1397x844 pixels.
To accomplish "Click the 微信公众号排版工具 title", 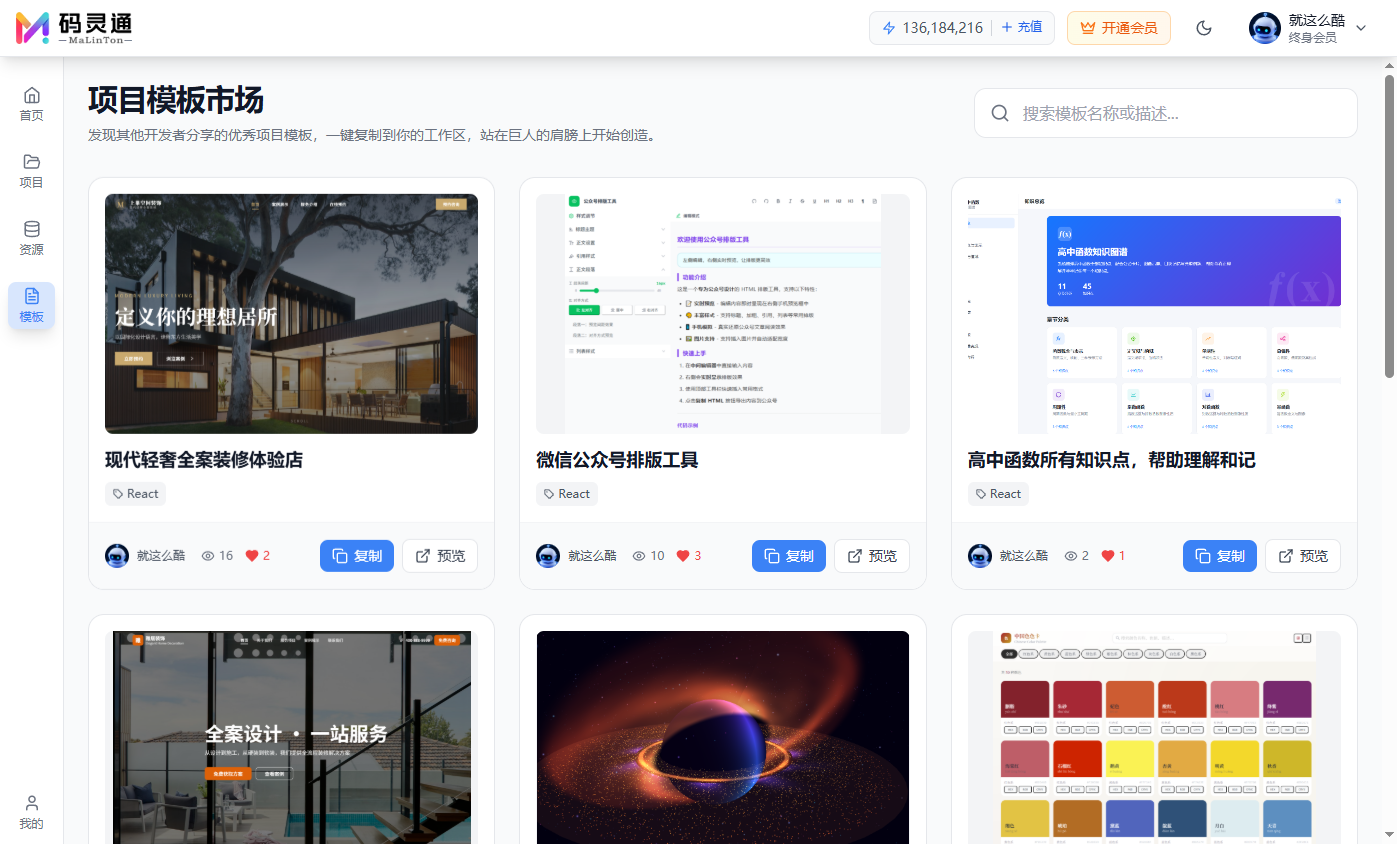I will (617, 460).
